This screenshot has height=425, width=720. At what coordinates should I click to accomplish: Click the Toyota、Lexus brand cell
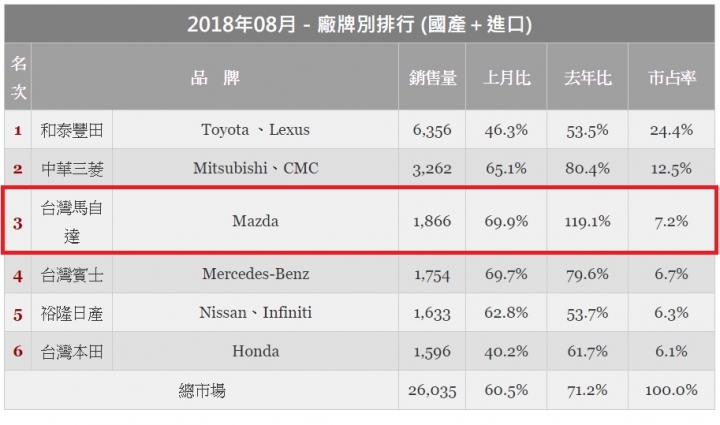point(255,130)
